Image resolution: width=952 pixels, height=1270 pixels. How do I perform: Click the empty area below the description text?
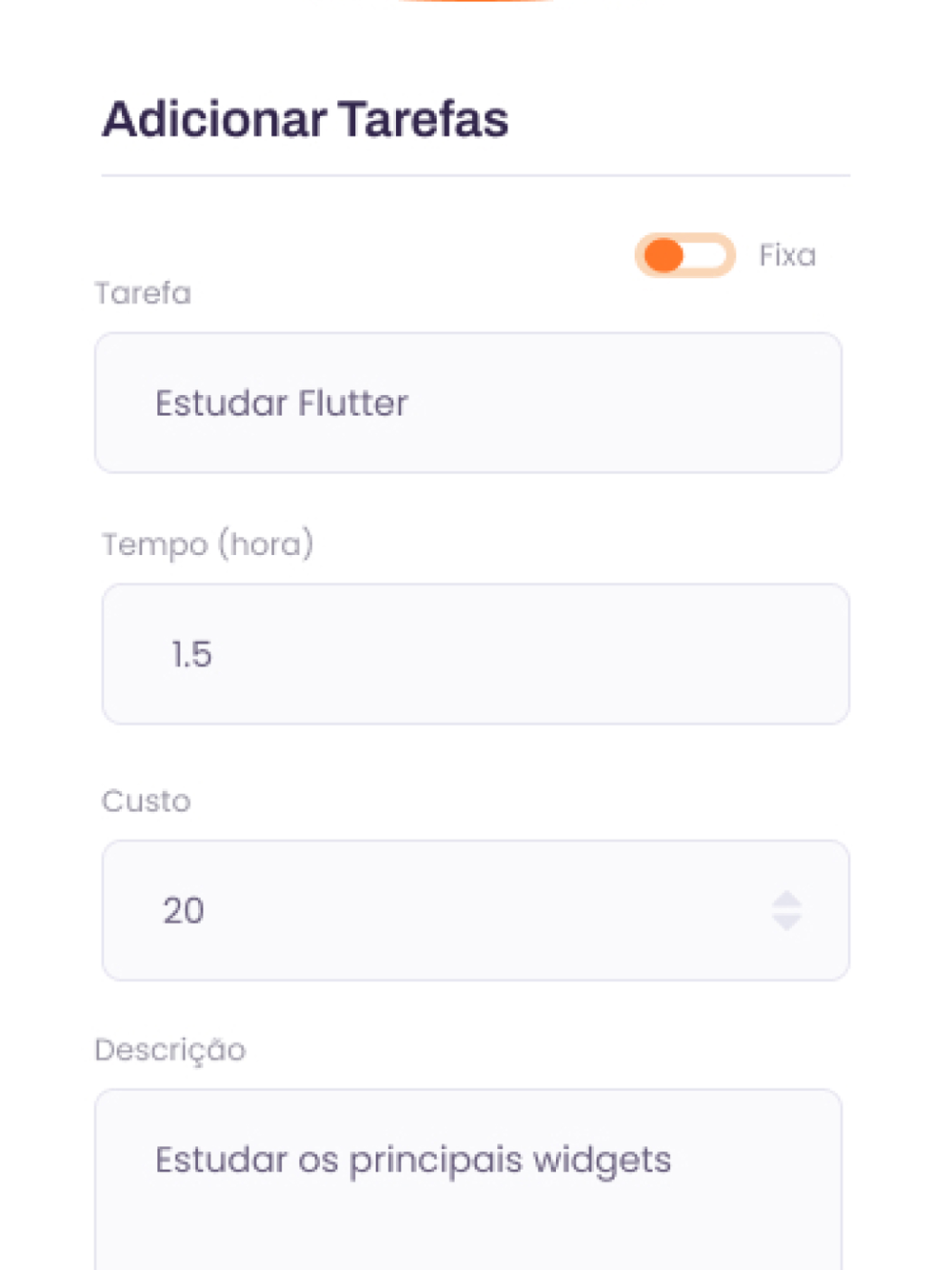click(468, 1233)
